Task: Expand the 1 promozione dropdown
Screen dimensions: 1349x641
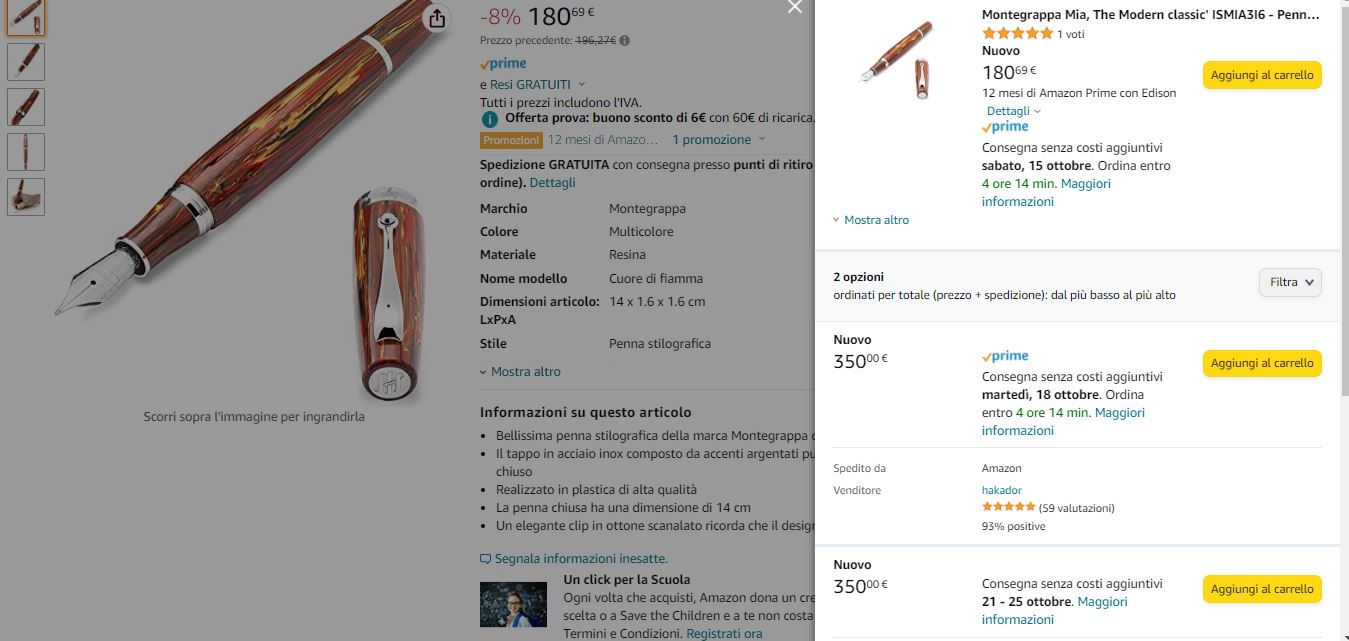Action: click(x=718, y=140)
